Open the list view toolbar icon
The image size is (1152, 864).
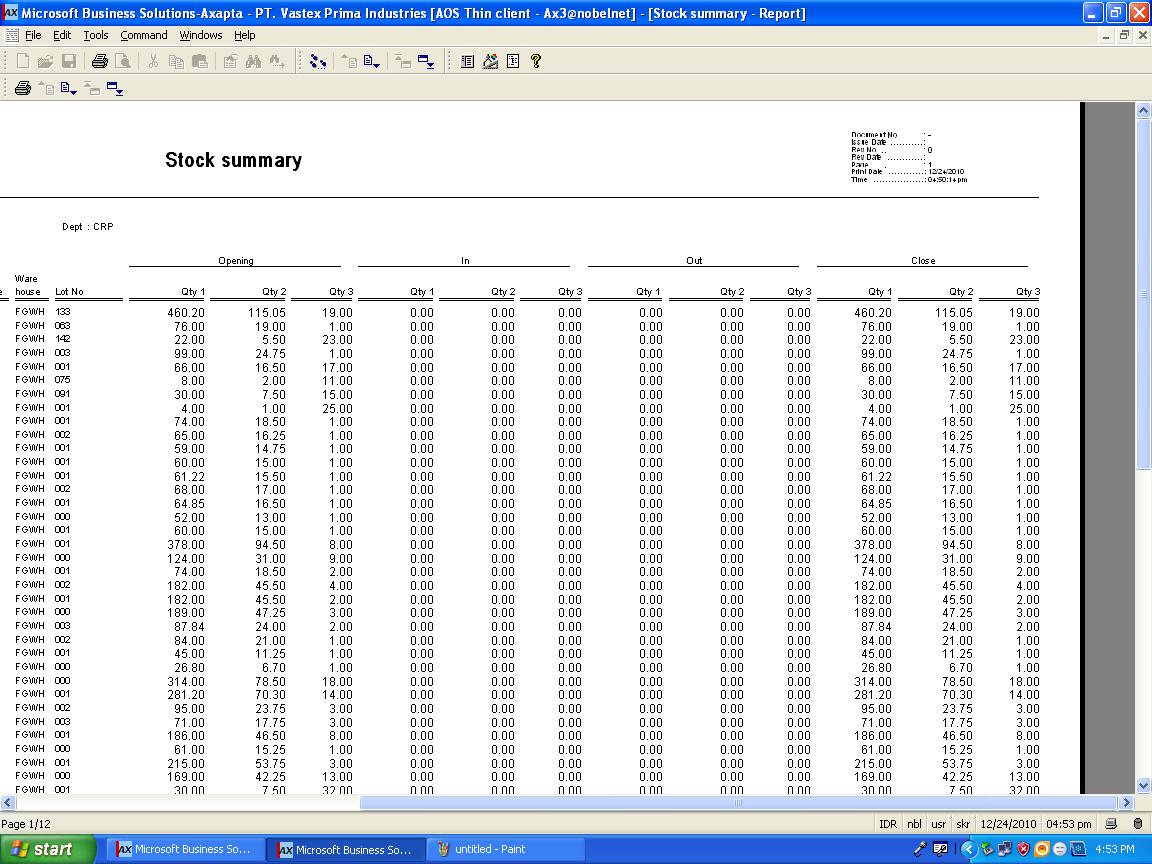coord(467,62)
